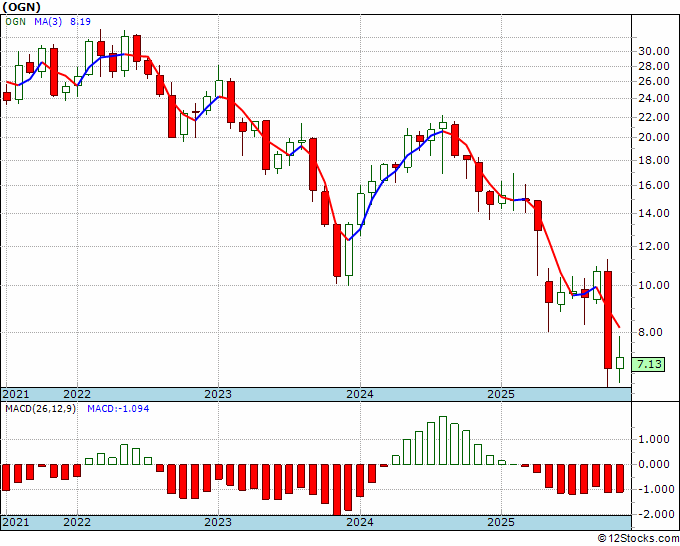Viewport: 680px width, 546px height.
Task: Click the 30.00 price axis label
Action: [x=654, y=51]
